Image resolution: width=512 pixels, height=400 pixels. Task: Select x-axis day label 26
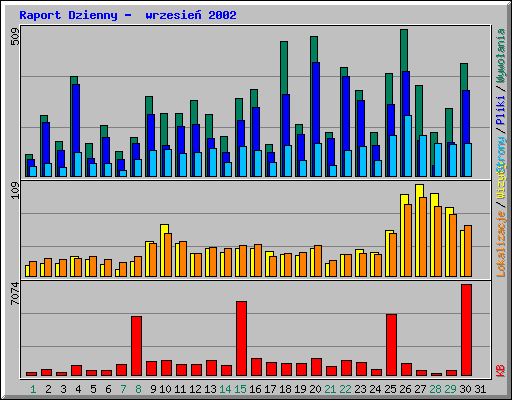point(405,389)
